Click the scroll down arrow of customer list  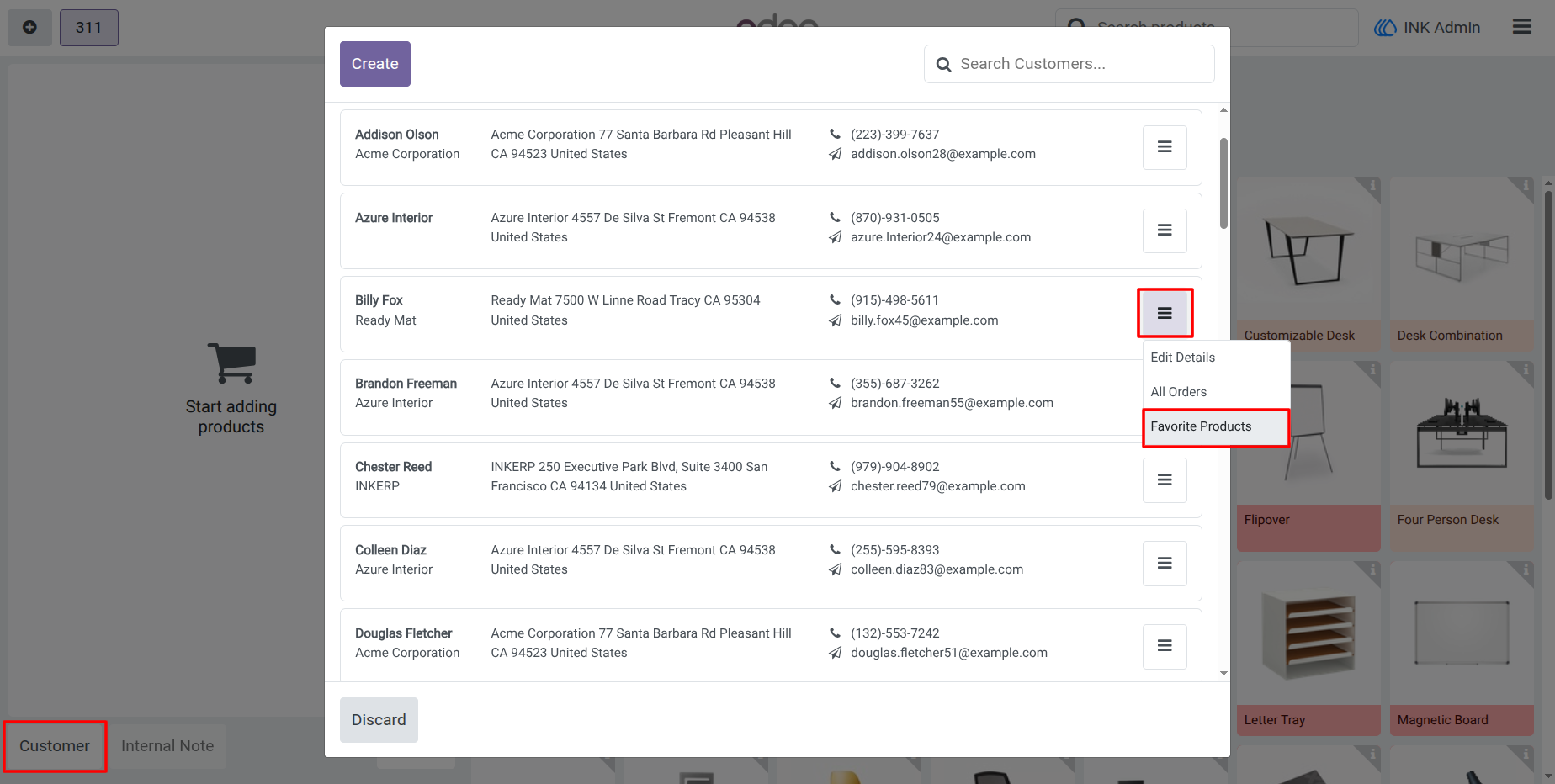coord(1223,674)
